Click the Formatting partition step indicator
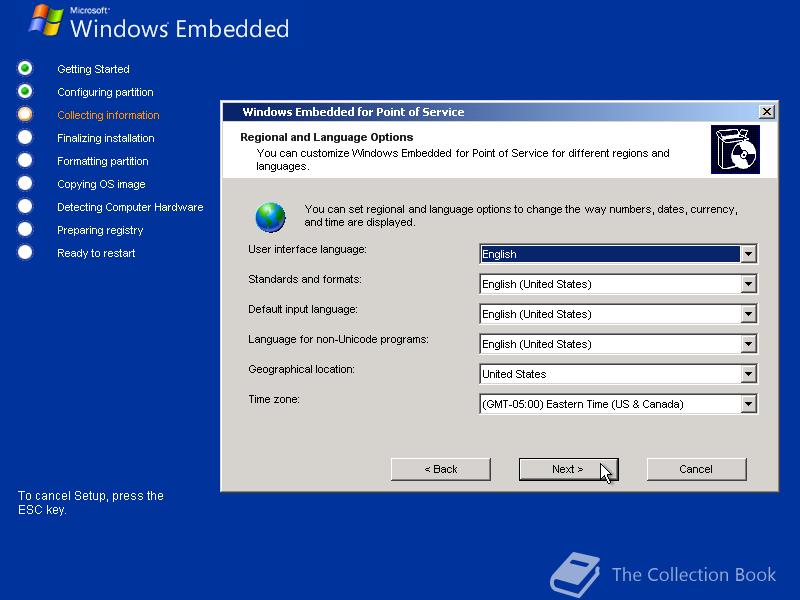Screen dimensions: 800x600 pos(25,160)
